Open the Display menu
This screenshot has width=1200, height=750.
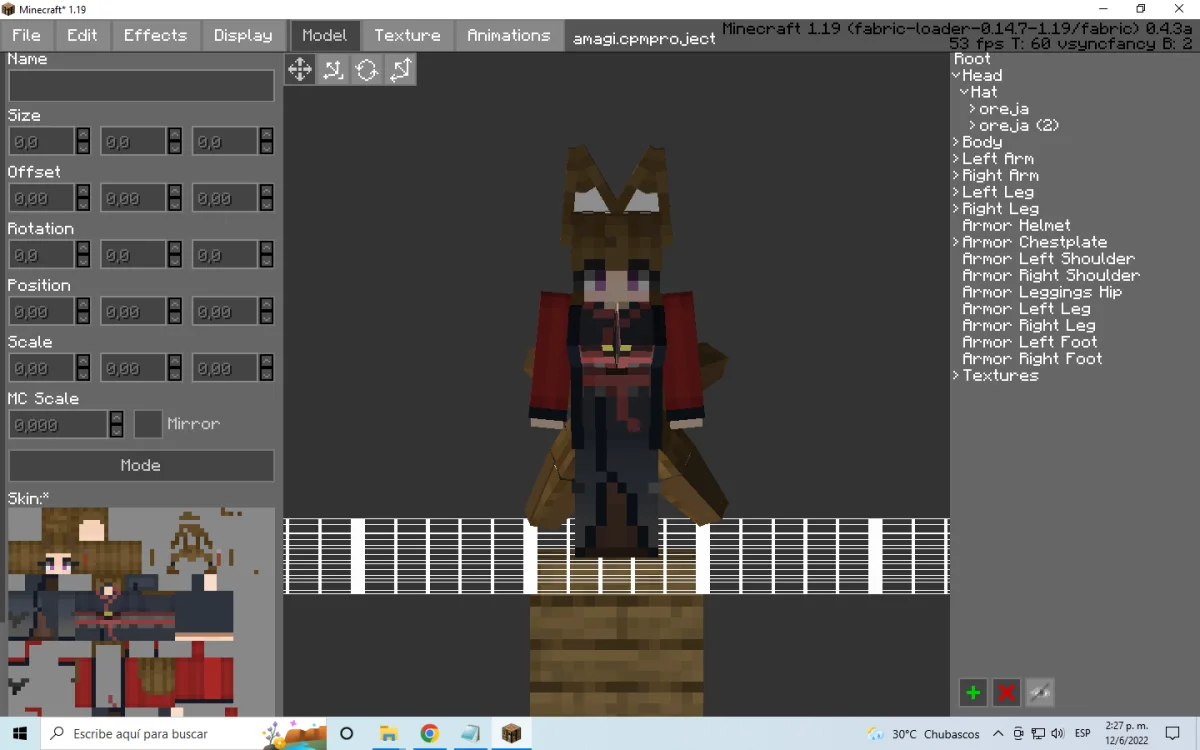243,35
